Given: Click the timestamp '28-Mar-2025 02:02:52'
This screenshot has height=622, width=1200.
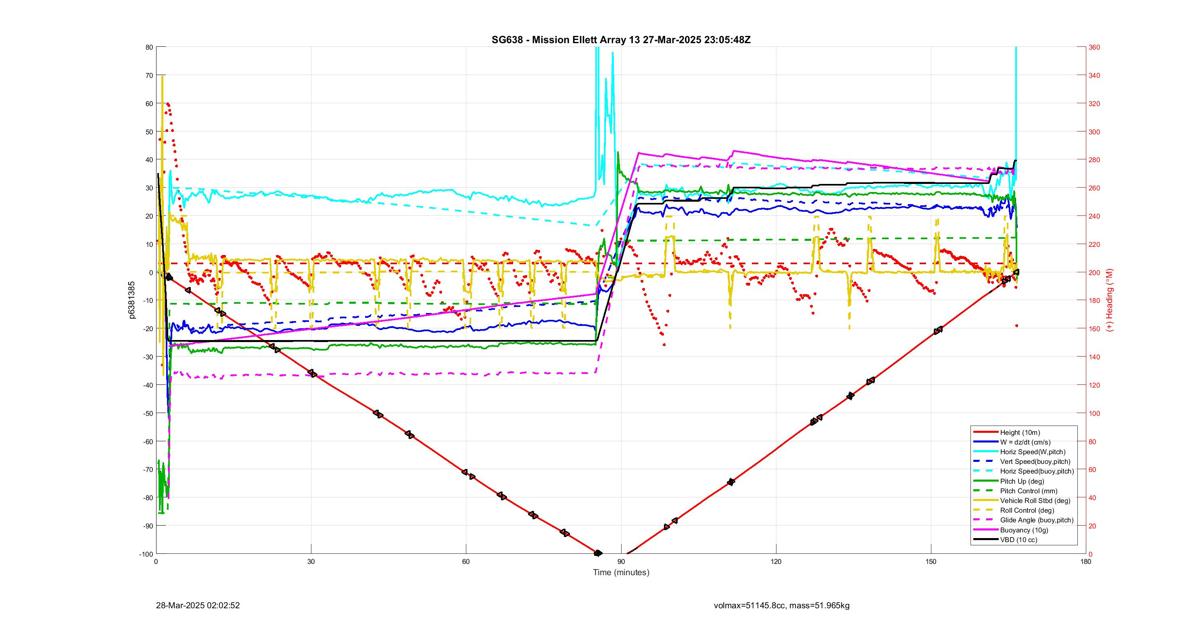Looking at the screenshot, I should (198, 605).
